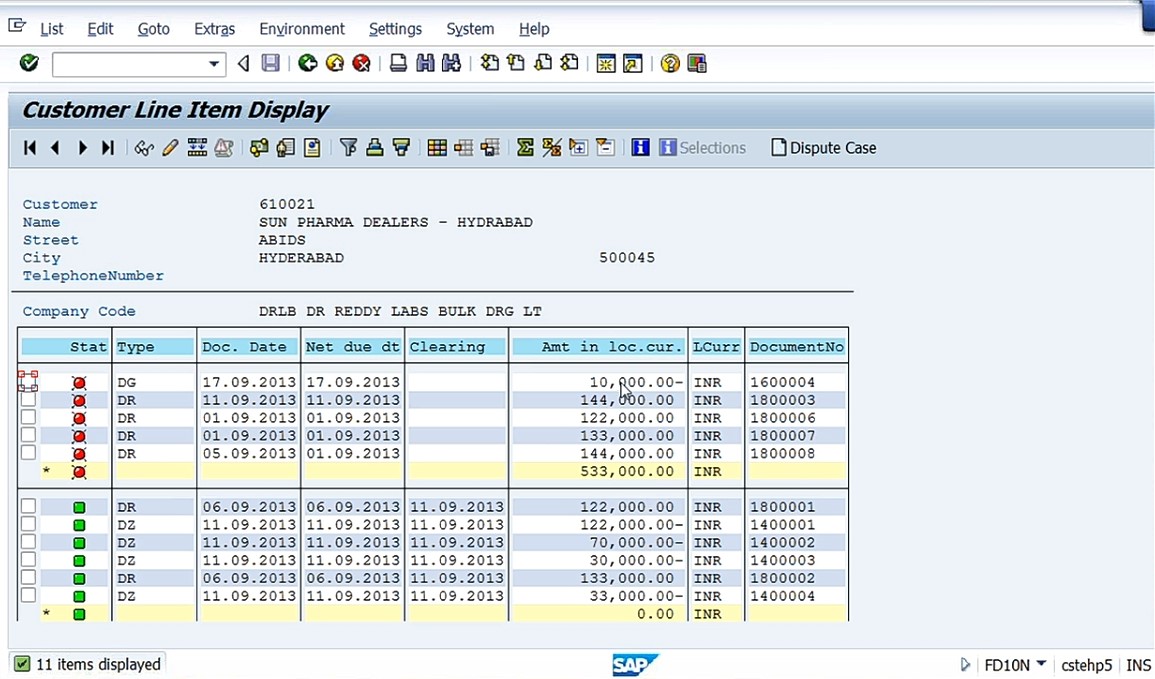This screenshot has width=1155, height=679.
Task: Open the Help menu
Action: pos(534,29)
